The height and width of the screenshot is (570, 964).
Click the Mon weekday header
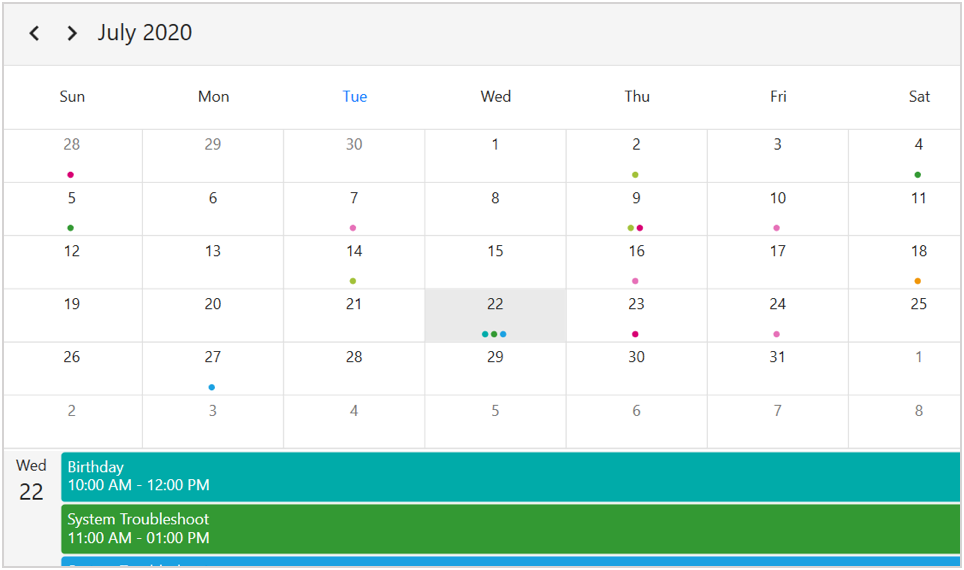pos(213,97)
